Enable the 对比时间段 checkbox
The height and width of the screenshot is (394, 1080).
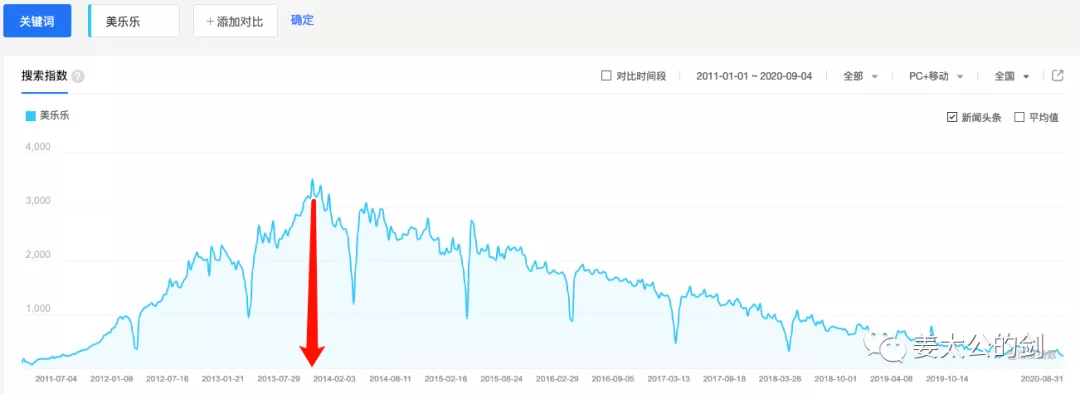606,76
